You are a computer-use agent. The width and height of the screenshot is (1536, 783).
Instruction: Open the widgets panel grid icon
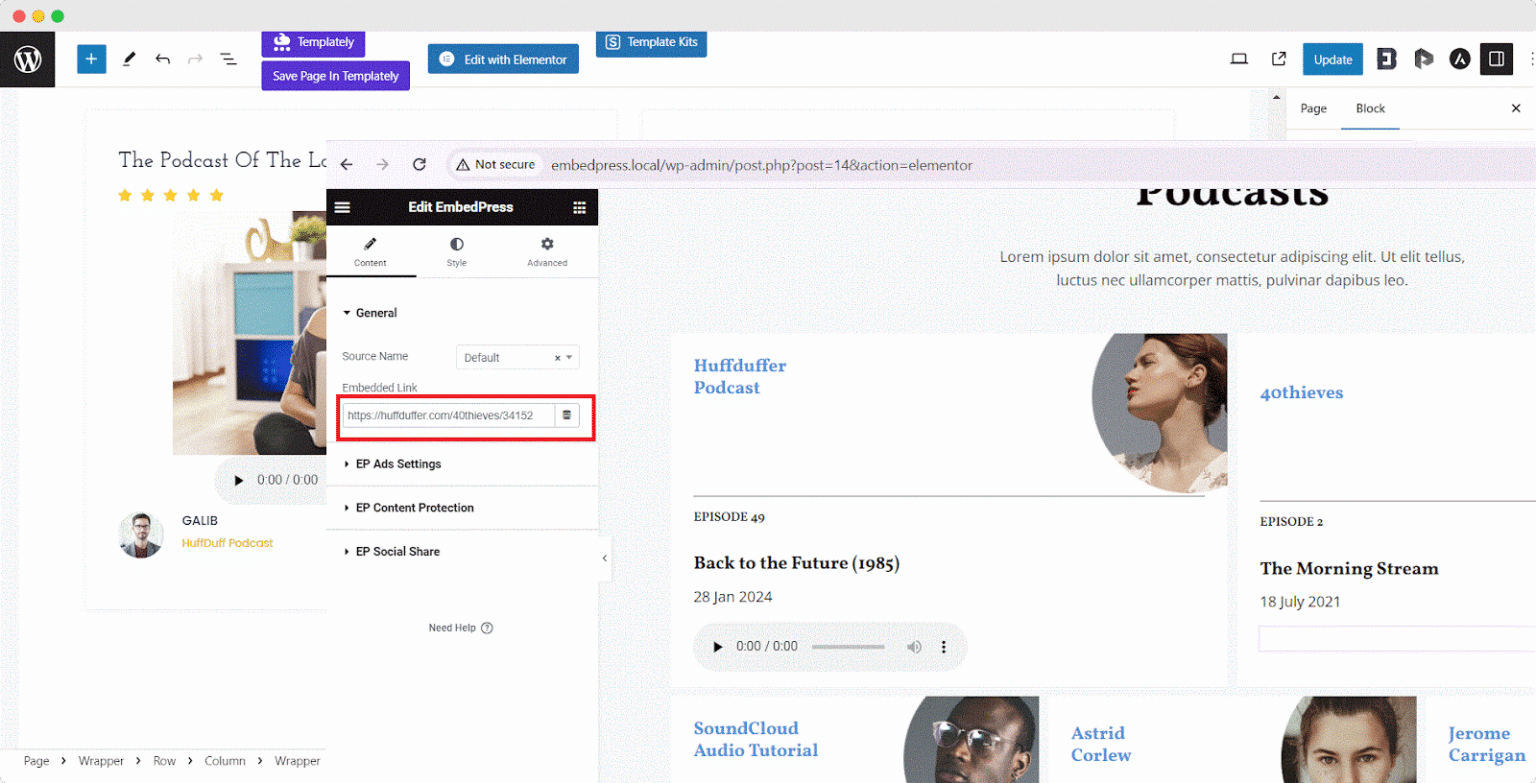[581, 207]
